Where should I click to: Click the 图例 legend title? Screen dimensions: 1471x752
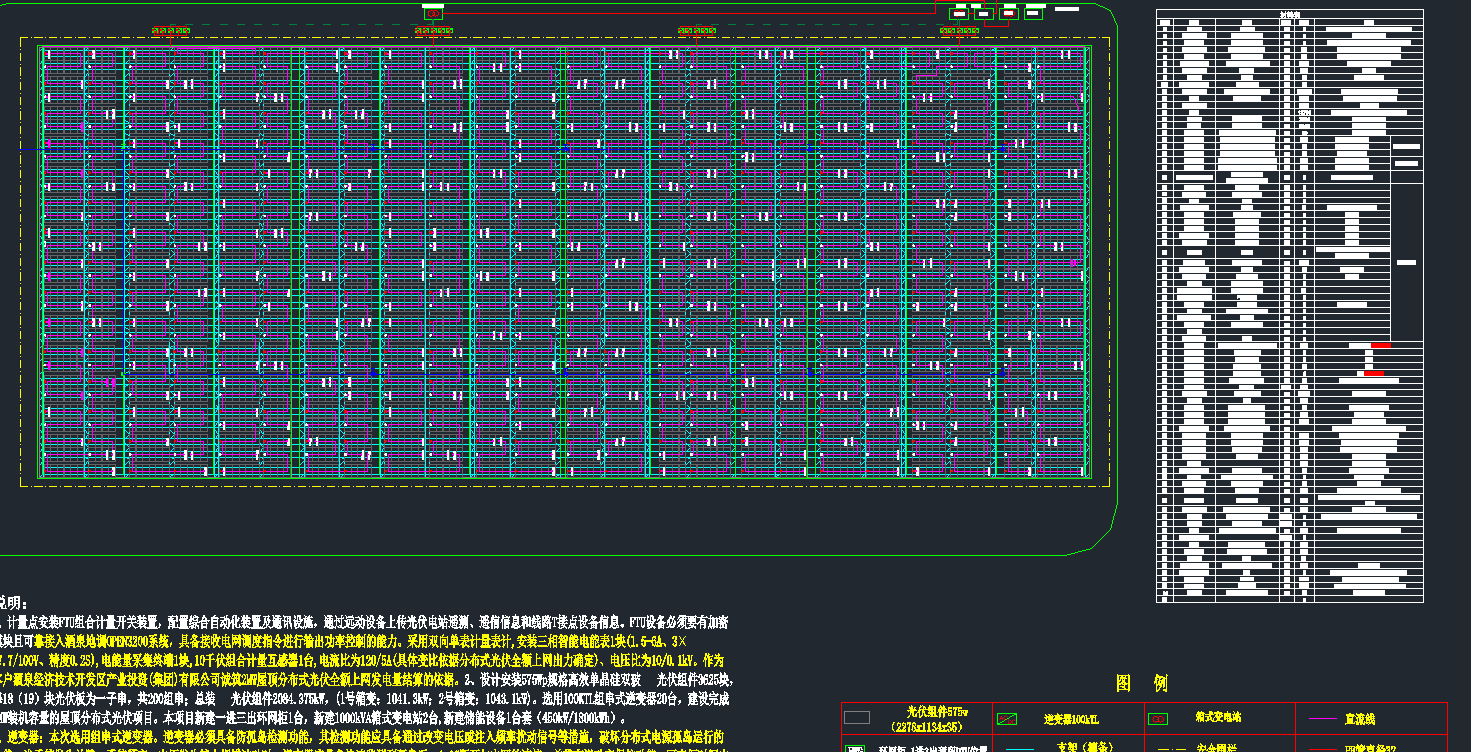1141,684
